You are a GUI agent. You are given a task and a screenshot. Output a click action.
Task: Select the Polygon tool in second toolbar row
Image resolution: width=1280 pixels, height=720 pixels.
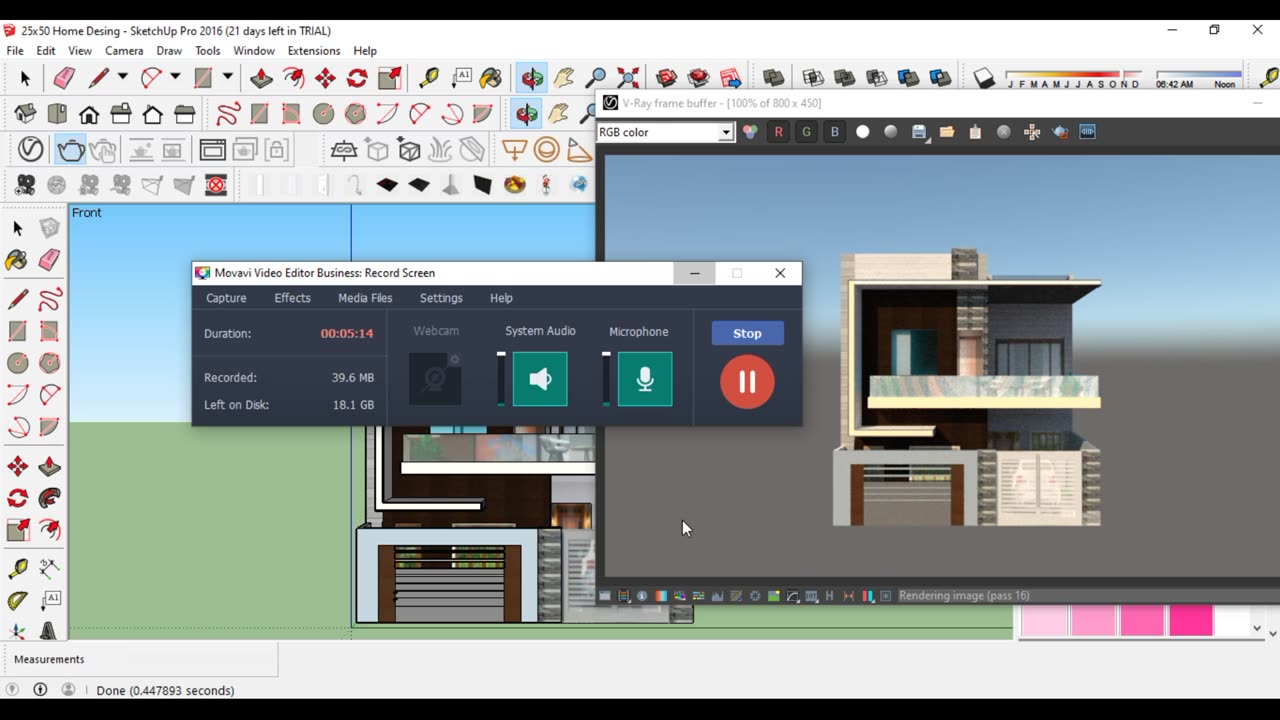(355, 114)
